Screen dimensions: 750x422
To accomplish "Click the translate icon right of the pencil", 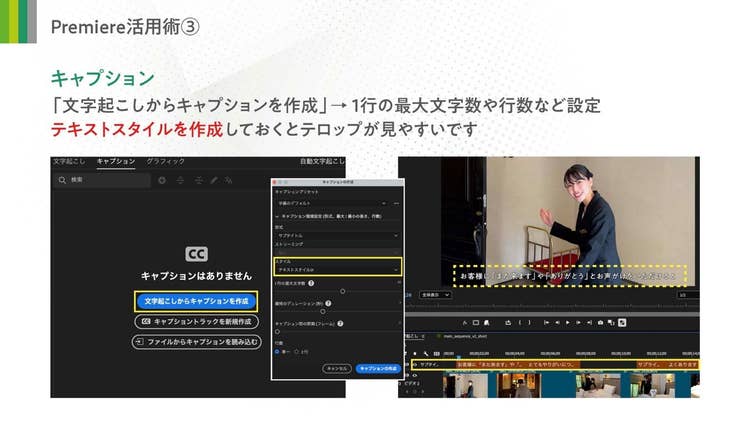I will 229,180.
